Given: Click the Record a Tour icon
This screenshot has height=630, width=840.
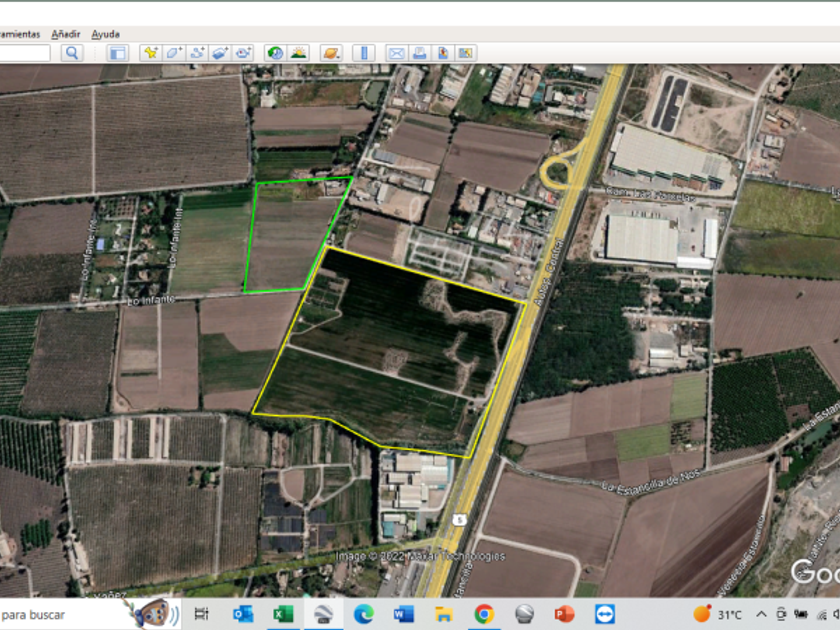Looking at the screenshot, I should tap(243, 53).
